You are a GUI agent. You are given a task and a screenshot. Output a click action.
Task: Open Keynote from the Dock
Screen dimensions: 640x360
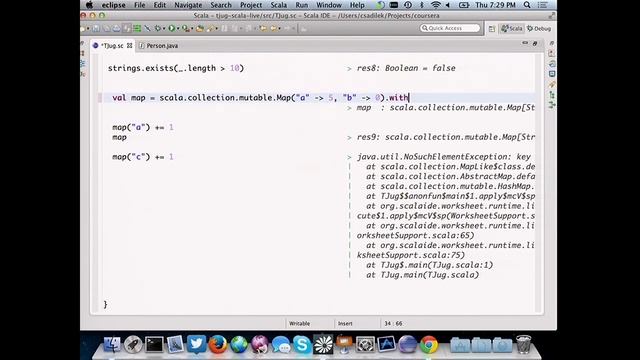[344, 344]
